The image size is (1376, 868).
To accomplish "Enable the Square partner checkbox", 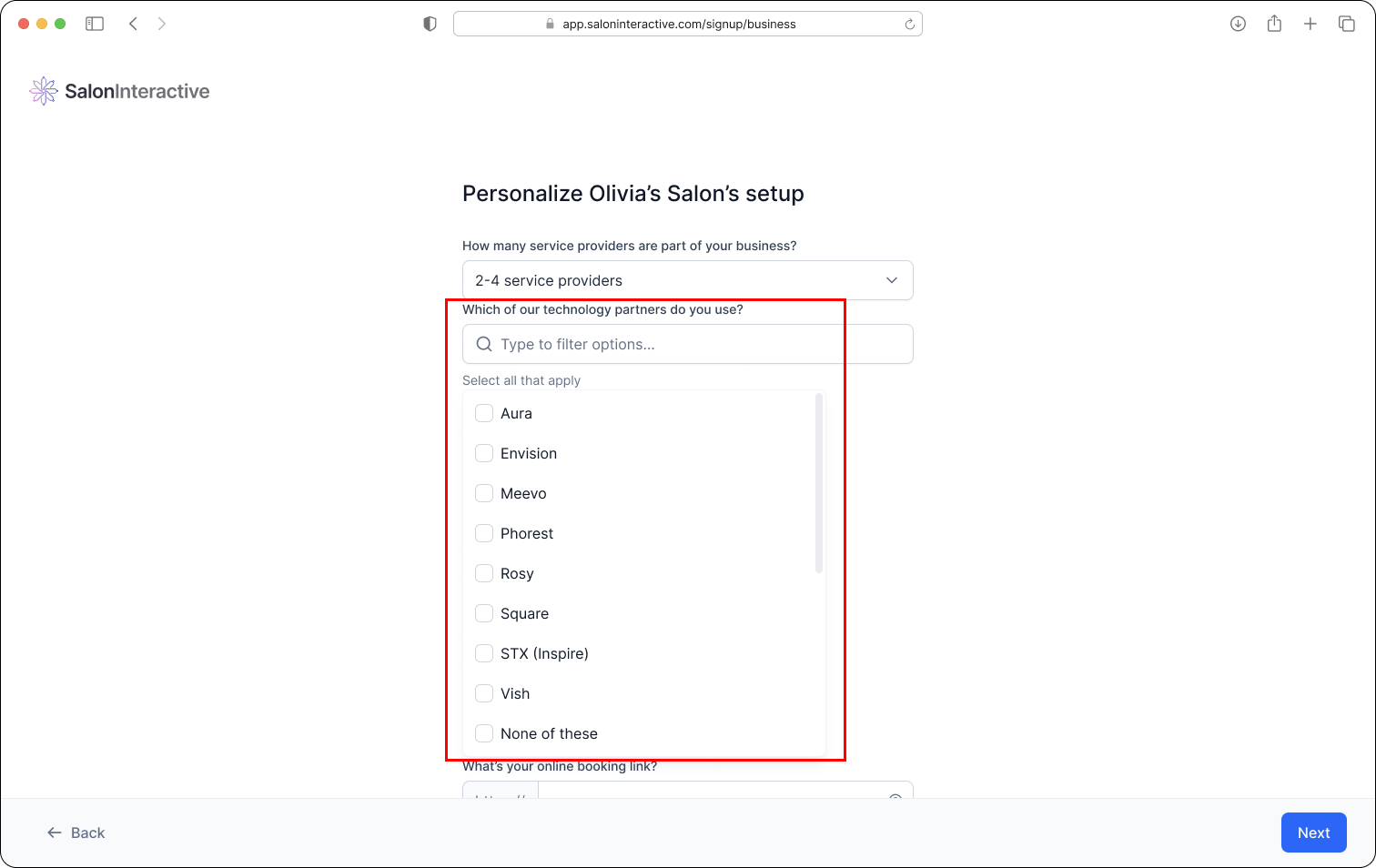I will [x=484, y=613].
